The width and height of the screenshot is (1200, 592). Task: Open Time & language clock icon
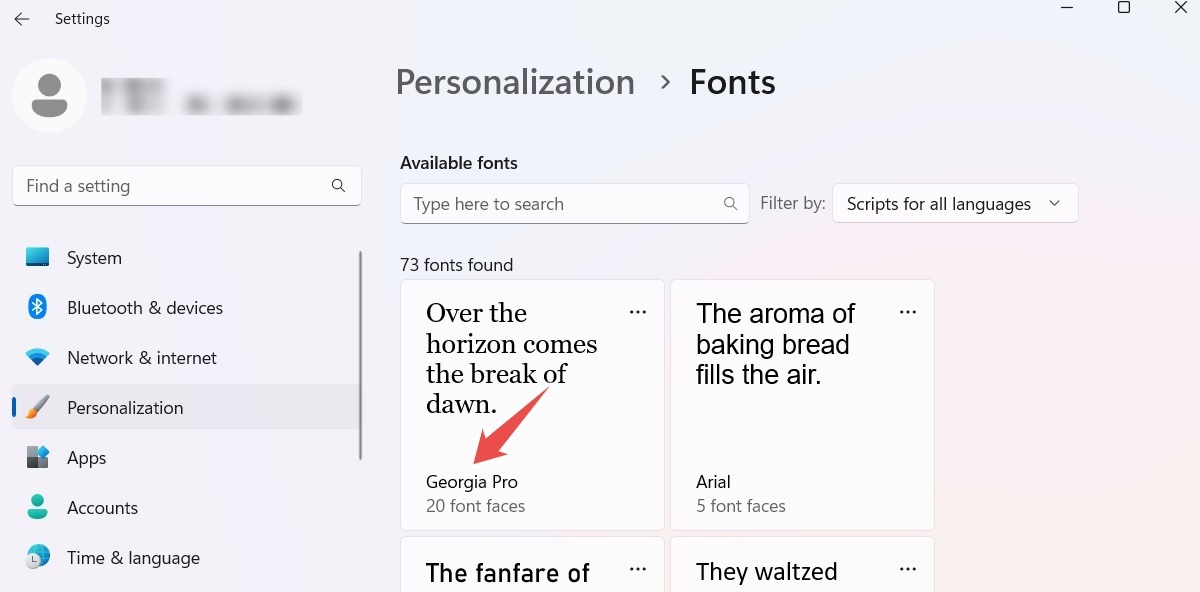point(37,557)
